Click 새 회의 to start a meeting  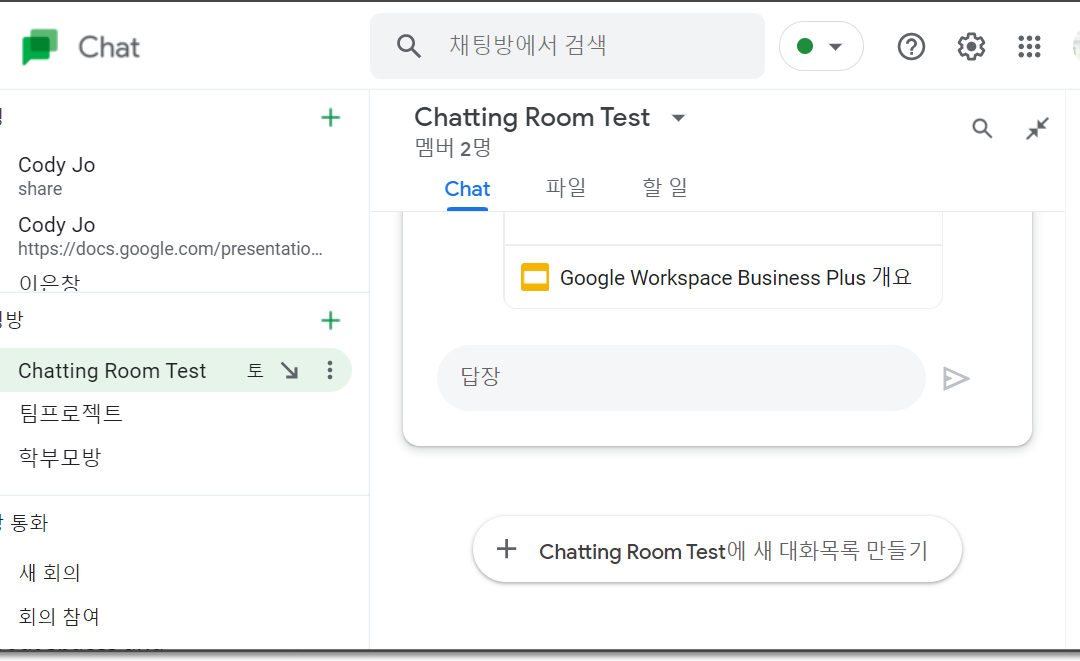(x=50, y=572)
